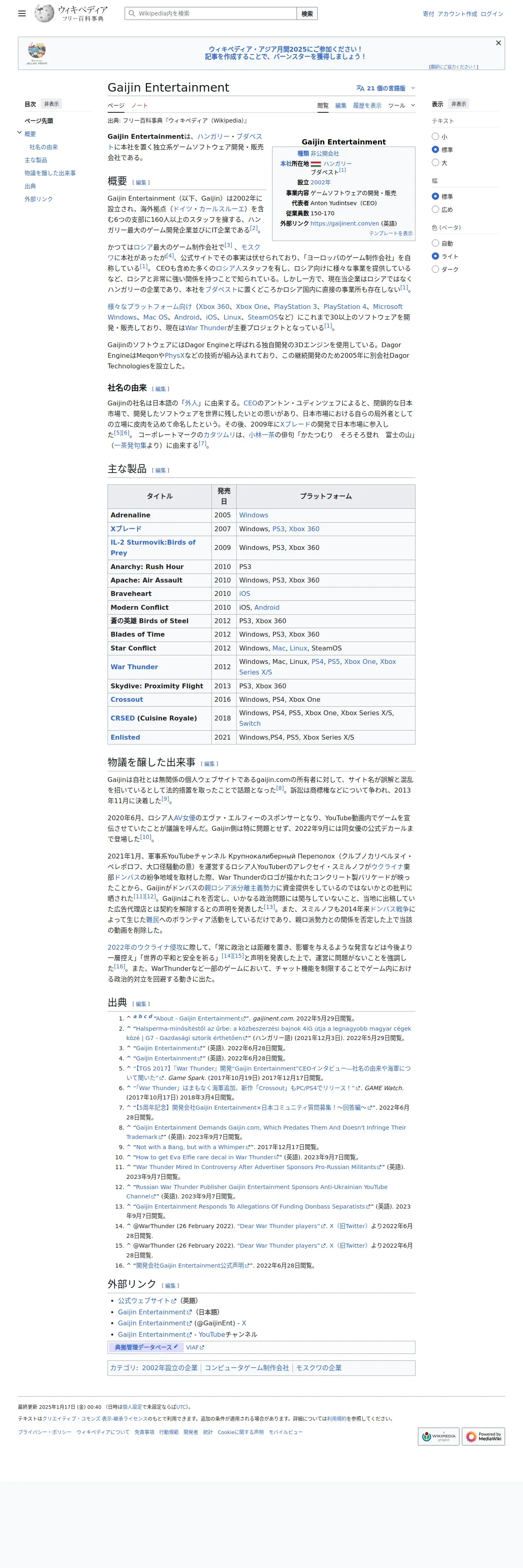Select 標準 text size radio button
The height and width of the screenshot is (1568, 523).
435,149
